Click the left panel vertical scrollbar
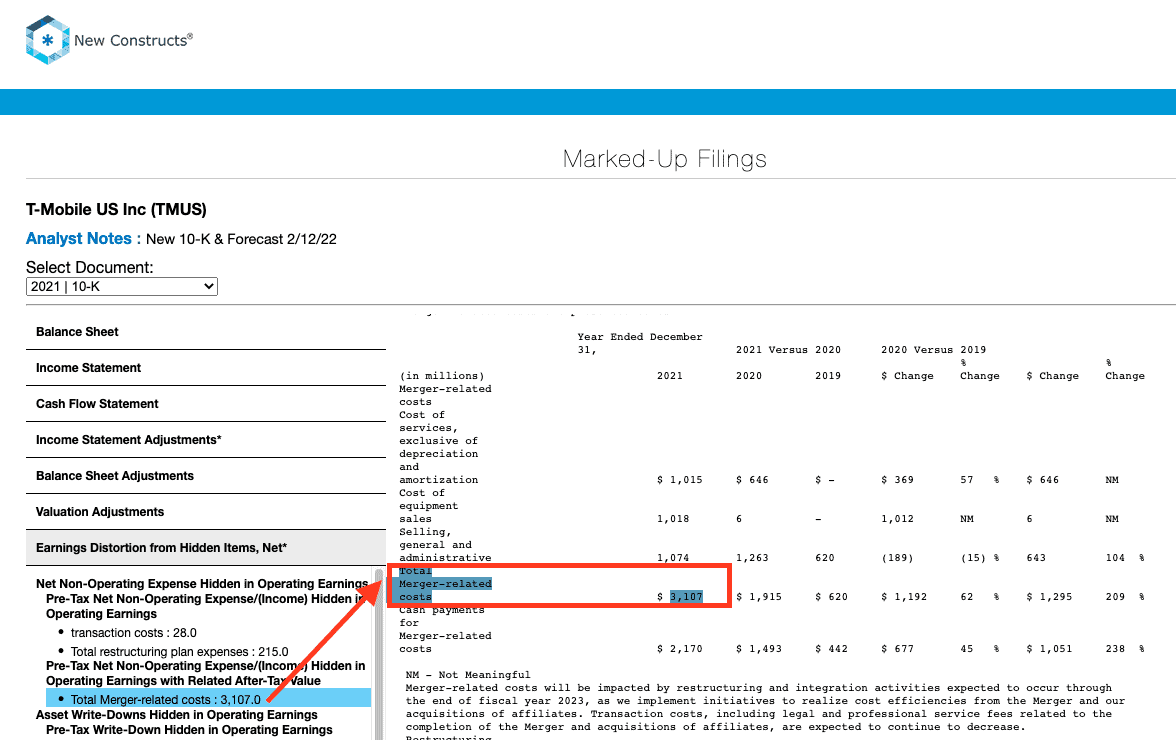The width and height of the screenshot is (1176, 740). tap(379, 654)
